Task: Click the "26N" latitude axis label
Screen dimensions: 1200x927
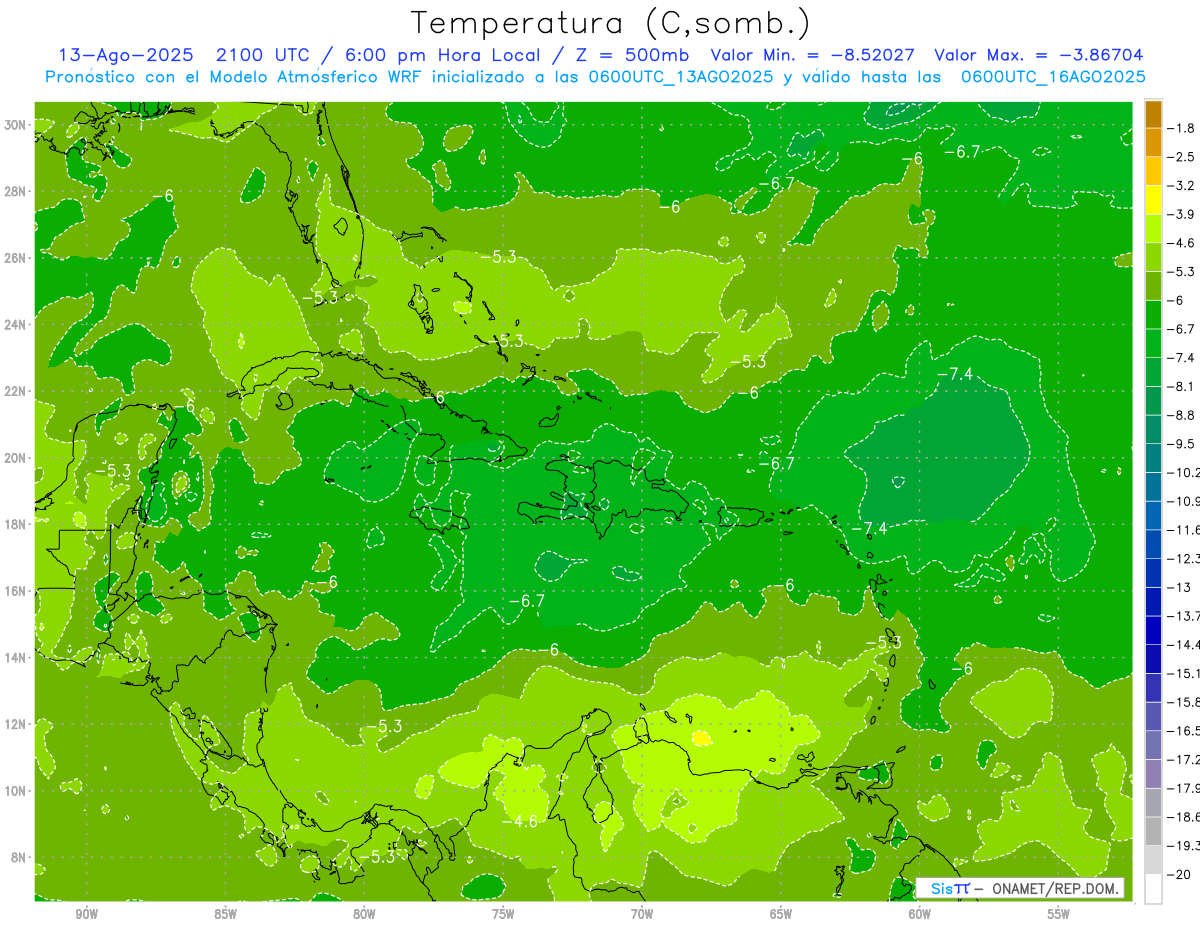Action: tap(15, 258)
